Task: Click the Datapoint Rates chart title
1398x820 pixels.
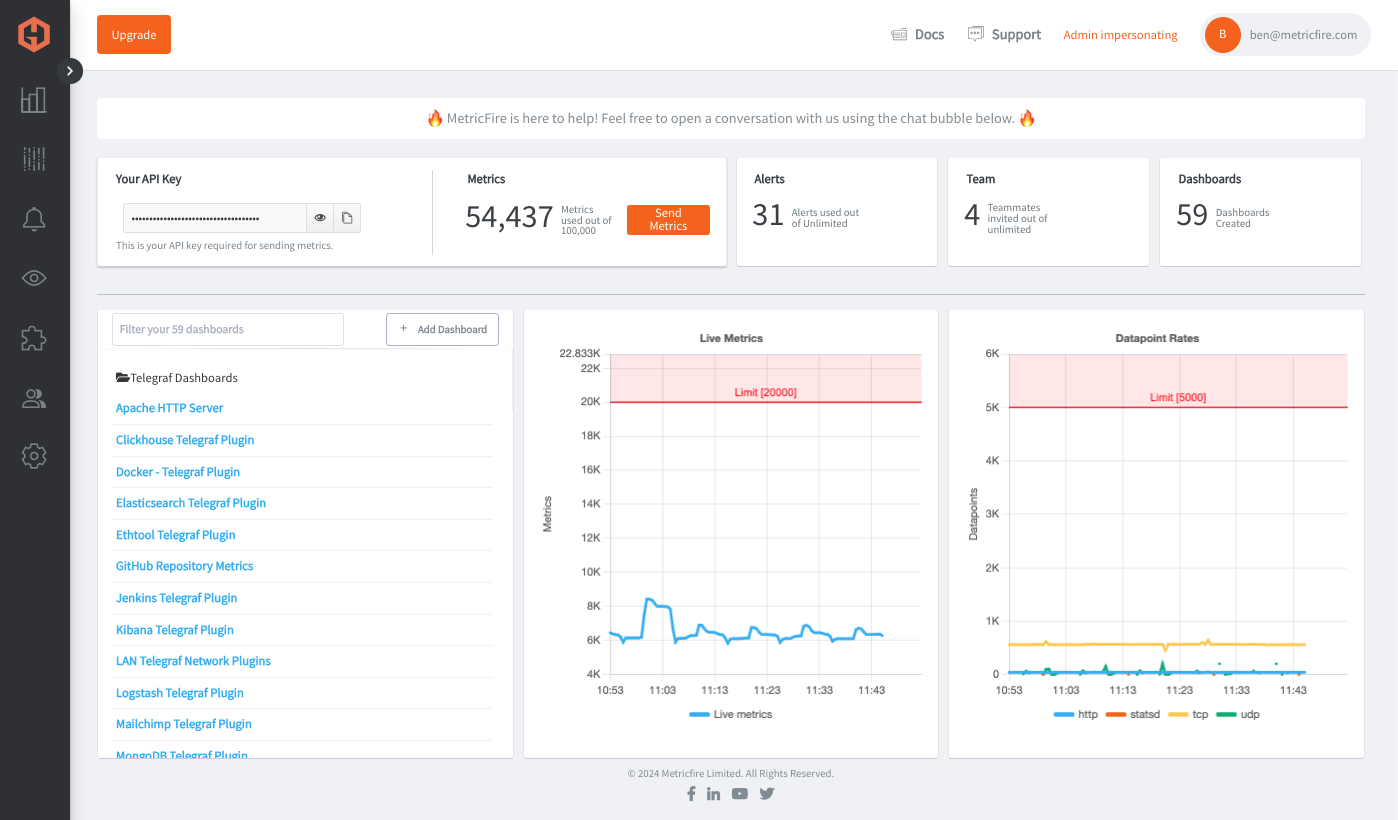Action: coord(1157,338)
